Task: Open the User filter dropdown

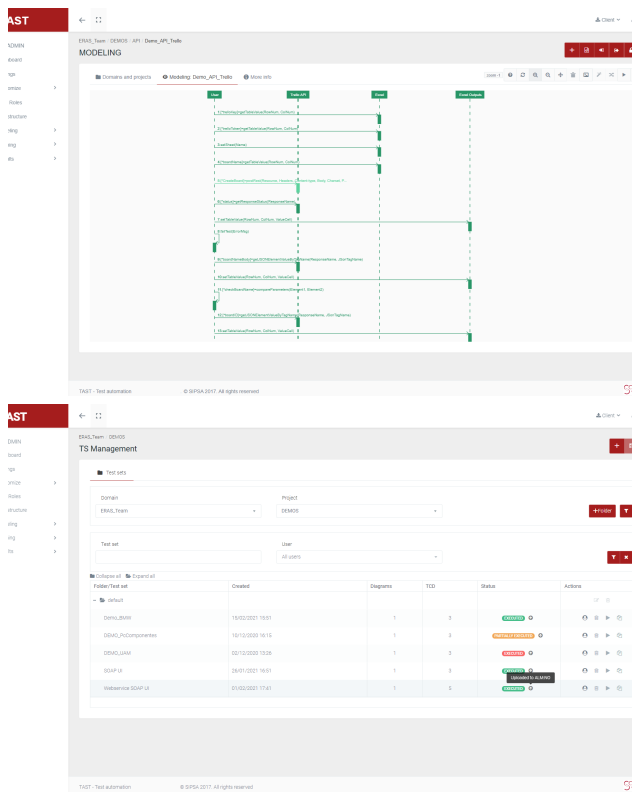Action: 360,556
